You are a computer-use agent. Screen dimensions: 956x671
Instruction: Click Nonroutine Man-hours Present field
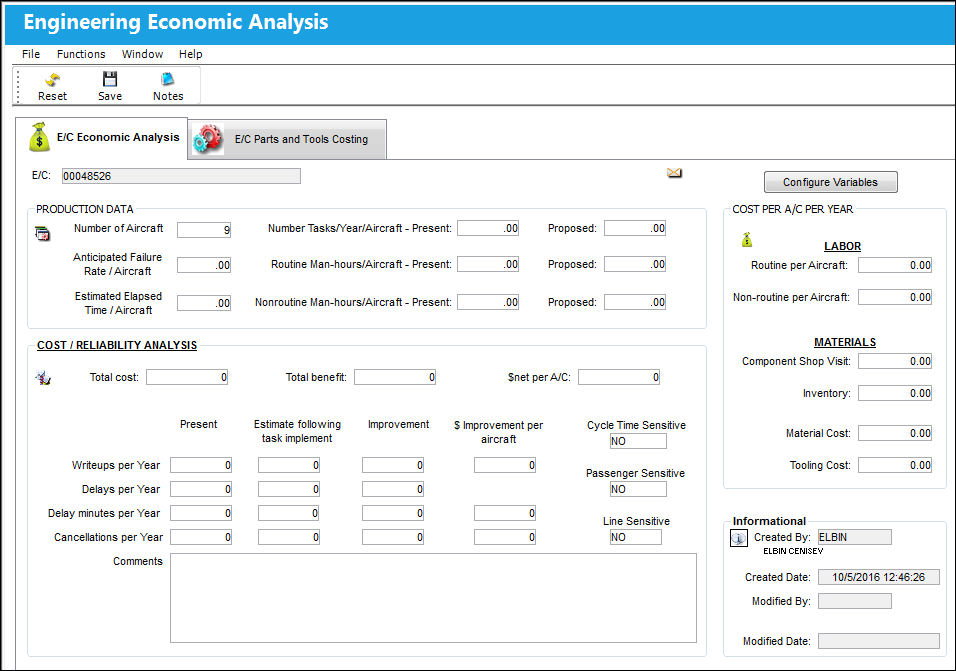tap(488, 302)
